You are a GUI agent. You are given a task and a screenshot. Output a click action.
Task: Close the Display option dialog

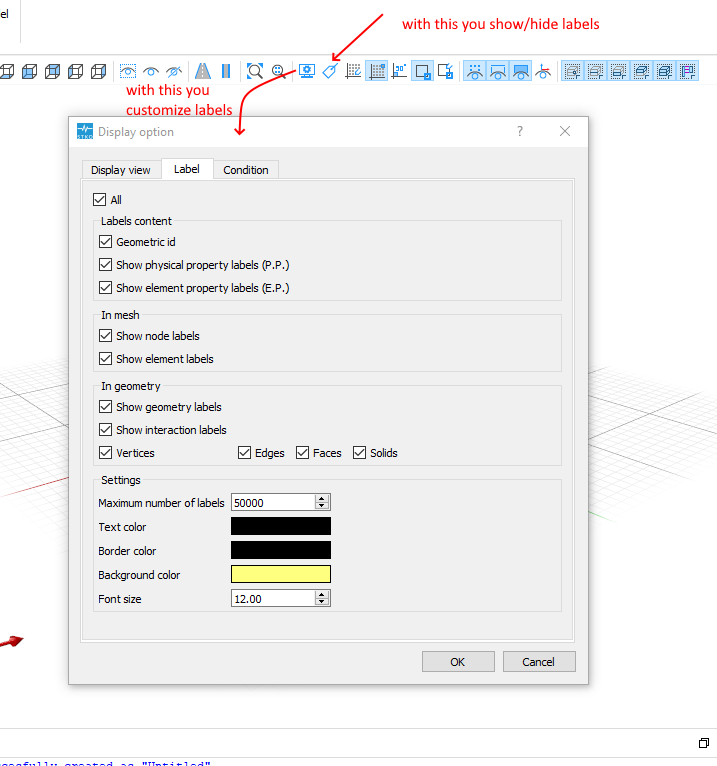565,131
